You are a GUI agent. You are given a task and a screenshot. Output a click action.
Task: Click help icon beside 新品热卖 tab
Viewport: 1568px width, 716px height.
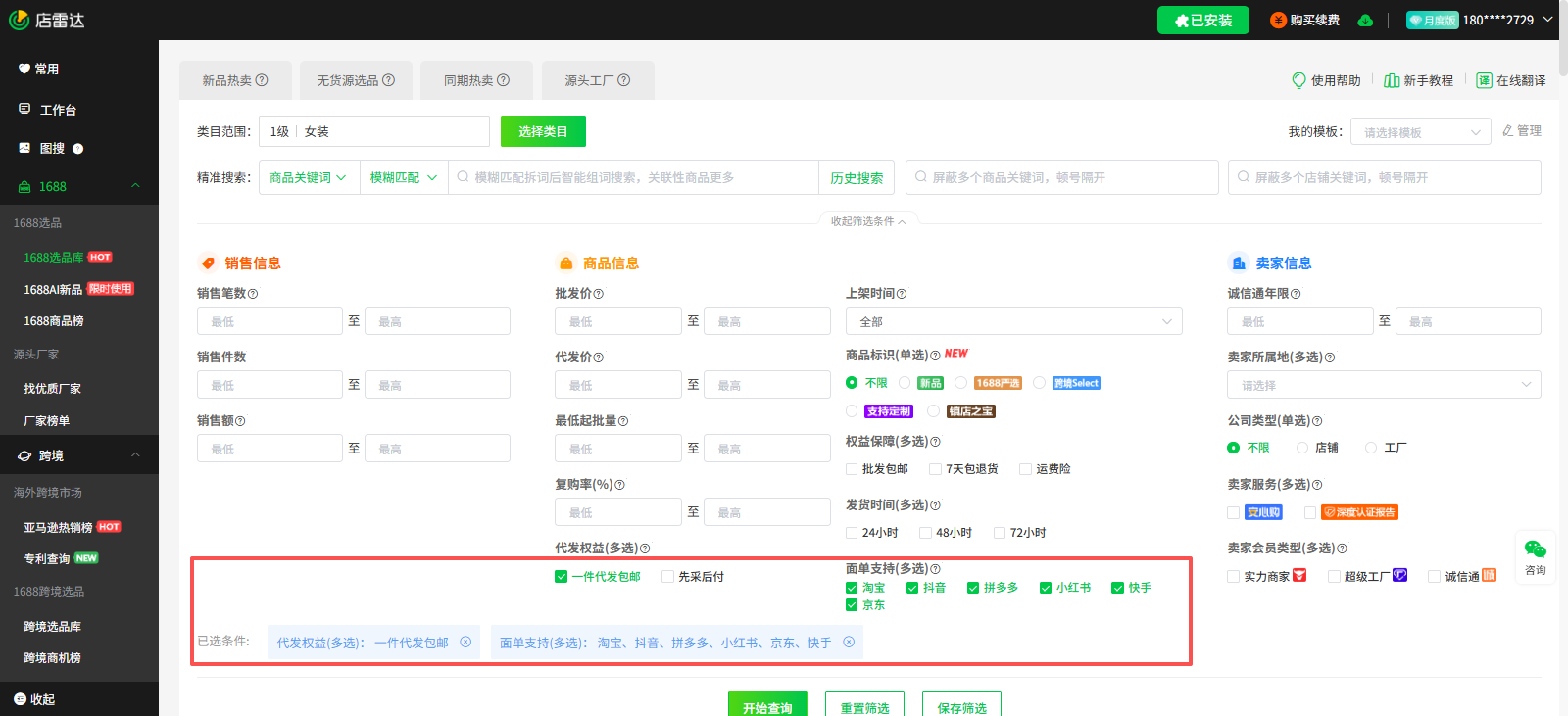tap(262, 80)
